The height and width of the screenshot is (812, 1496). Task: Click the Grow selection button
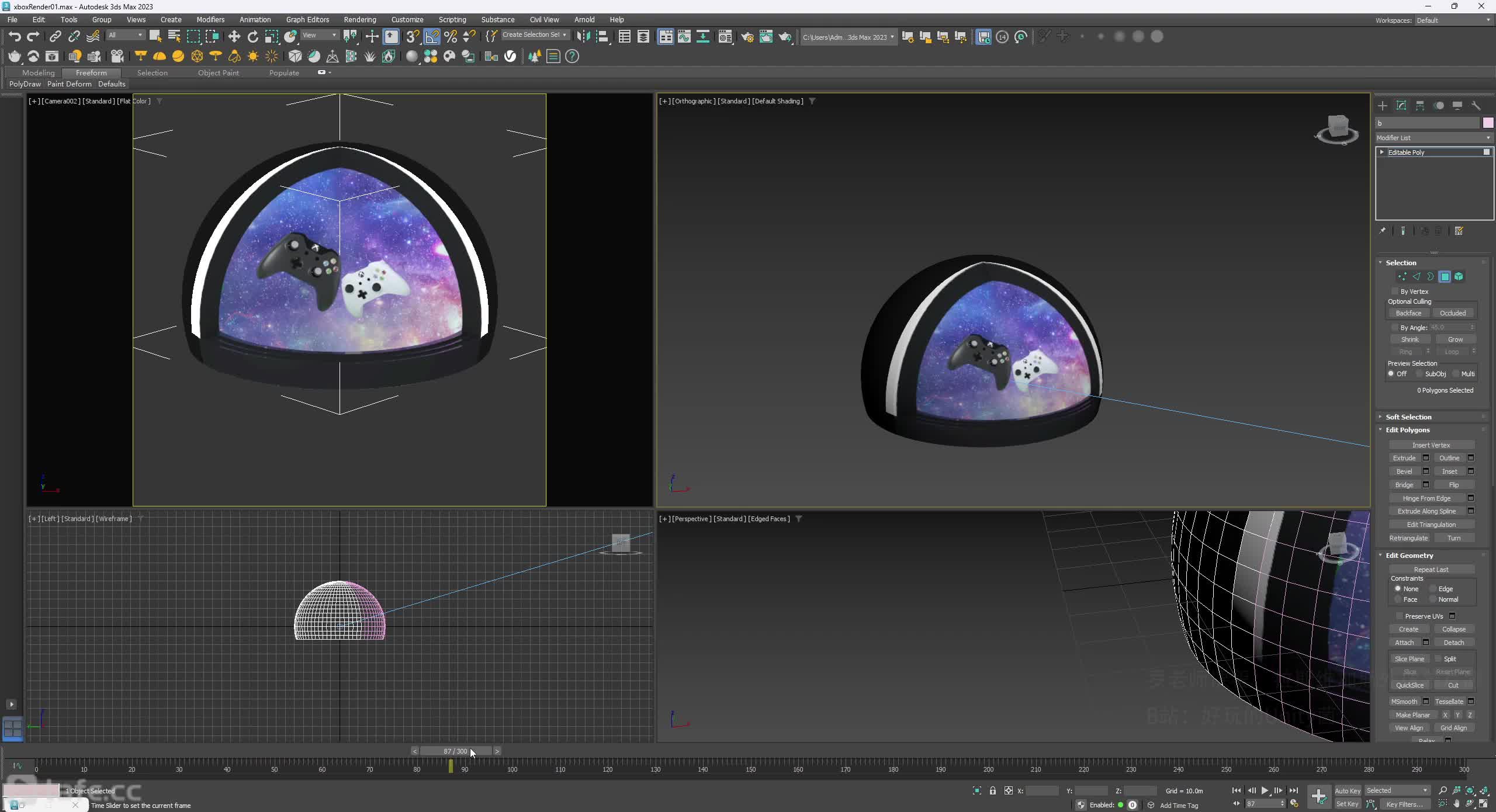tap(1455, 339)
